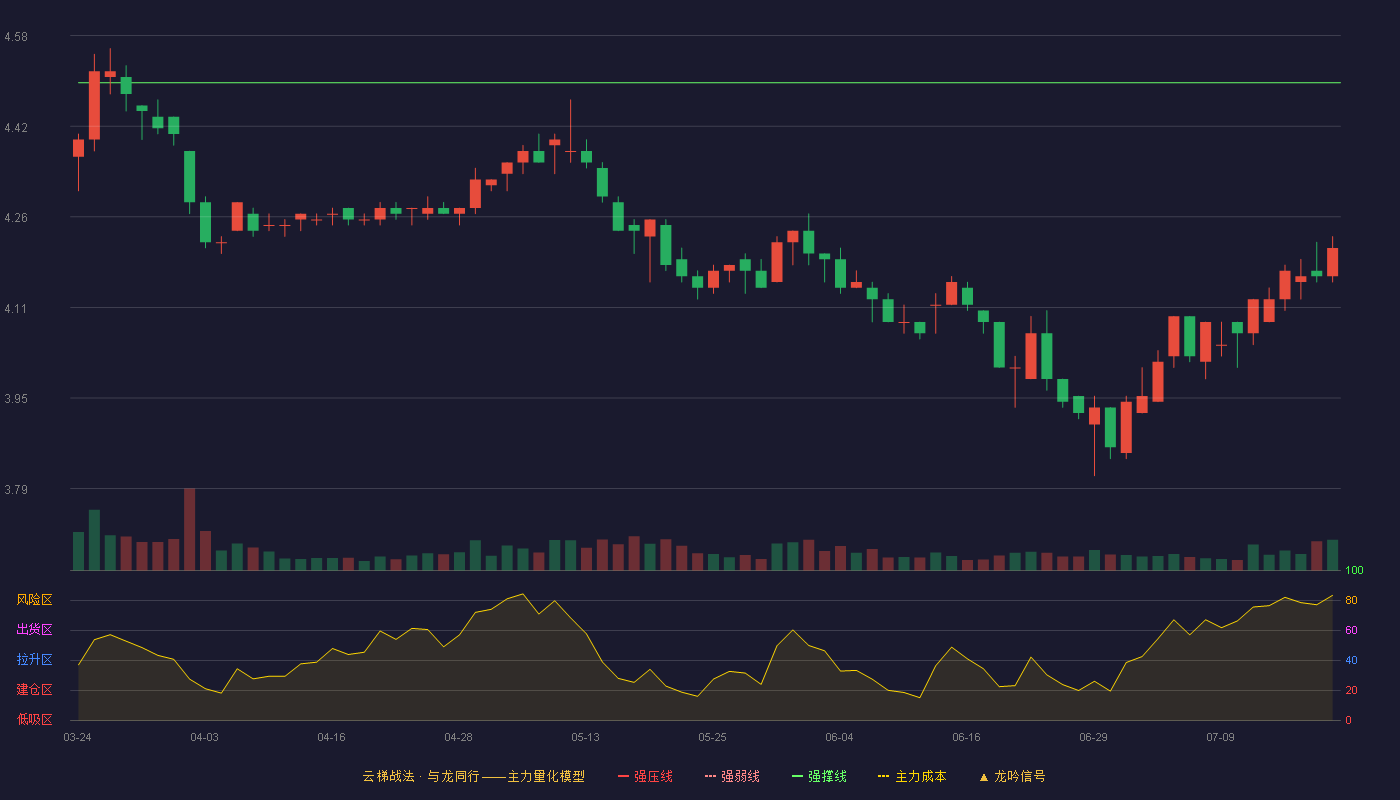This screenshot has width=1400, height=800.
Task: Click the red 强压线 line marker icon
Action: (x=624, y=777)
